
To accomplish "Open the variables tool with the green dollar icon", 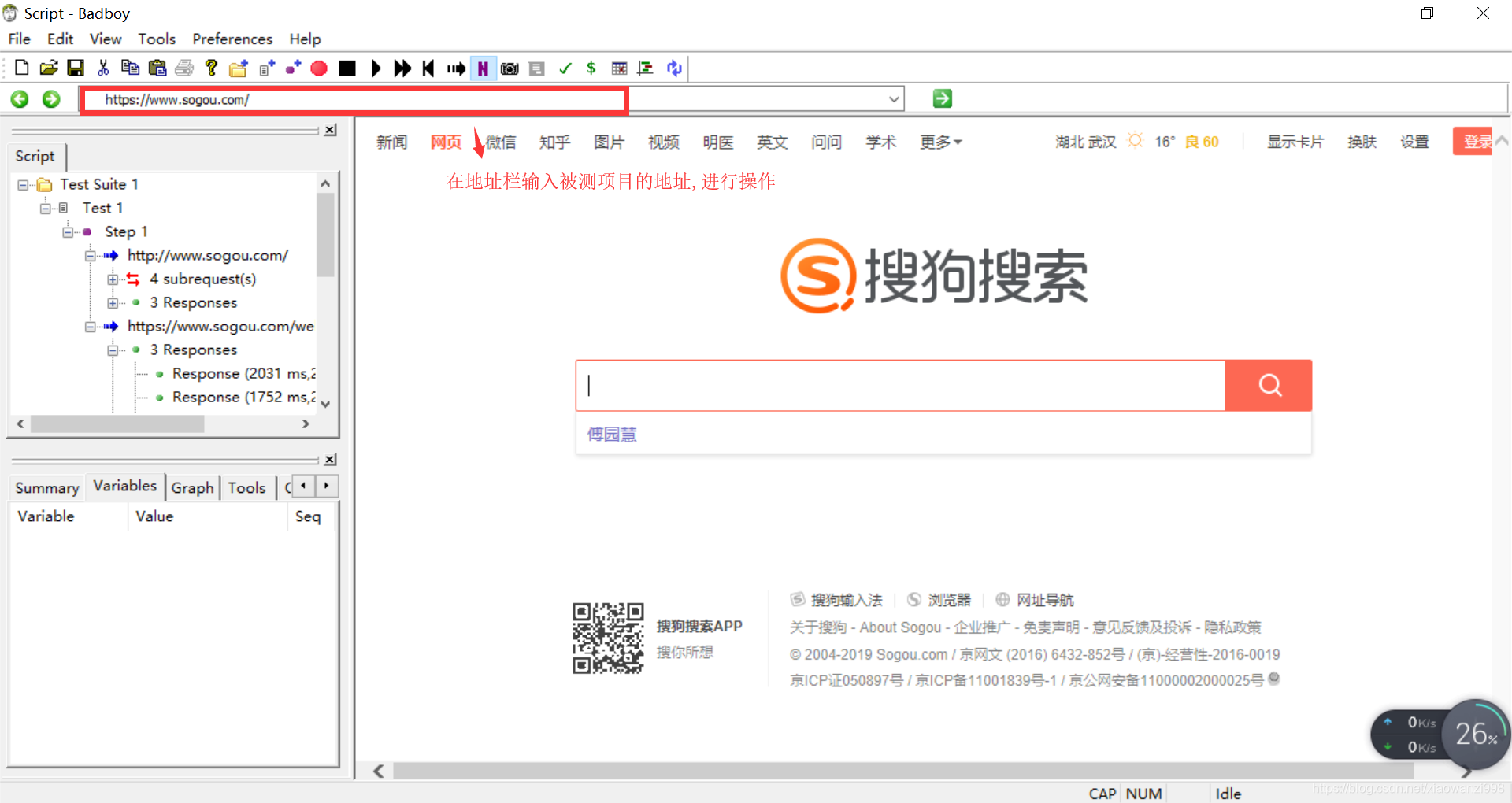I will (x=591, y=68).
